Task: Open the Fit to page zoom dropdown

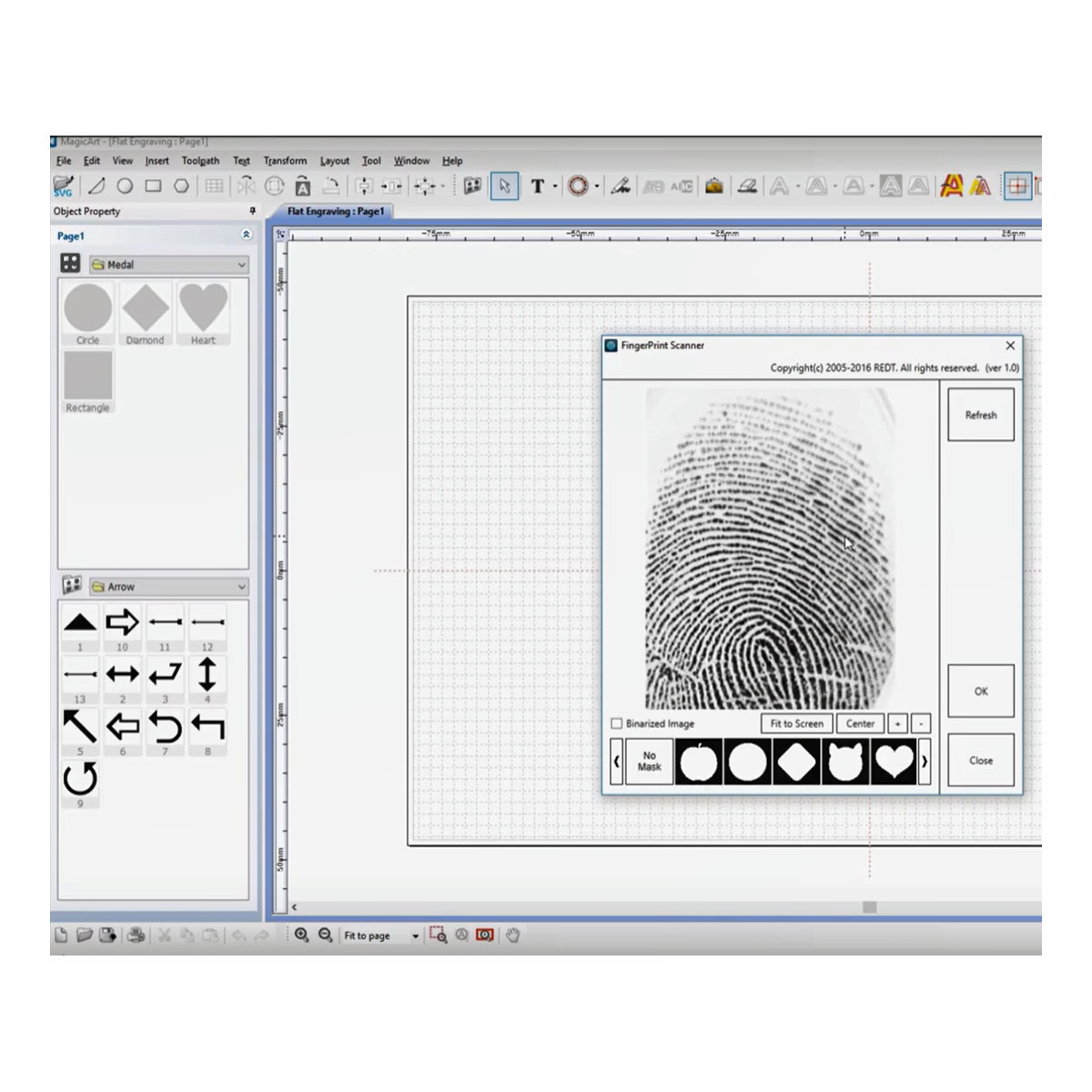Action: click(x=417, y=935)
